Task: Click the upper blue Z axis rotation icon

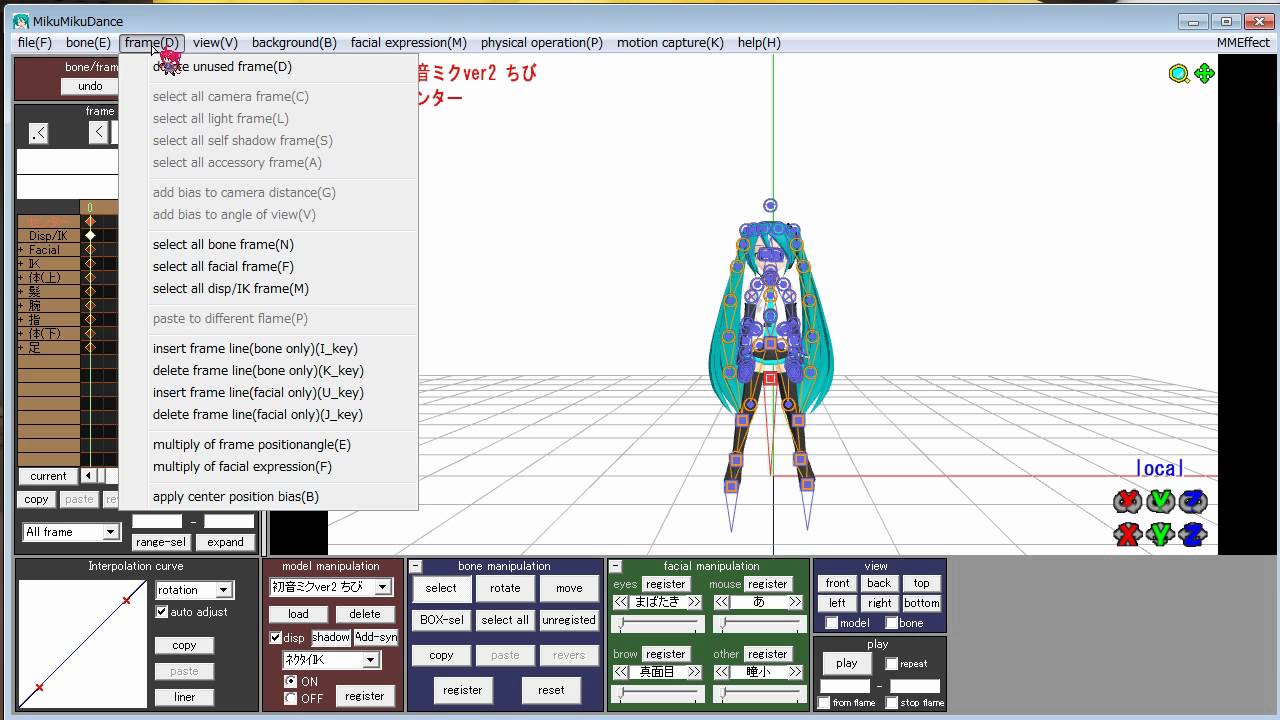Action: pos(1192,501)
